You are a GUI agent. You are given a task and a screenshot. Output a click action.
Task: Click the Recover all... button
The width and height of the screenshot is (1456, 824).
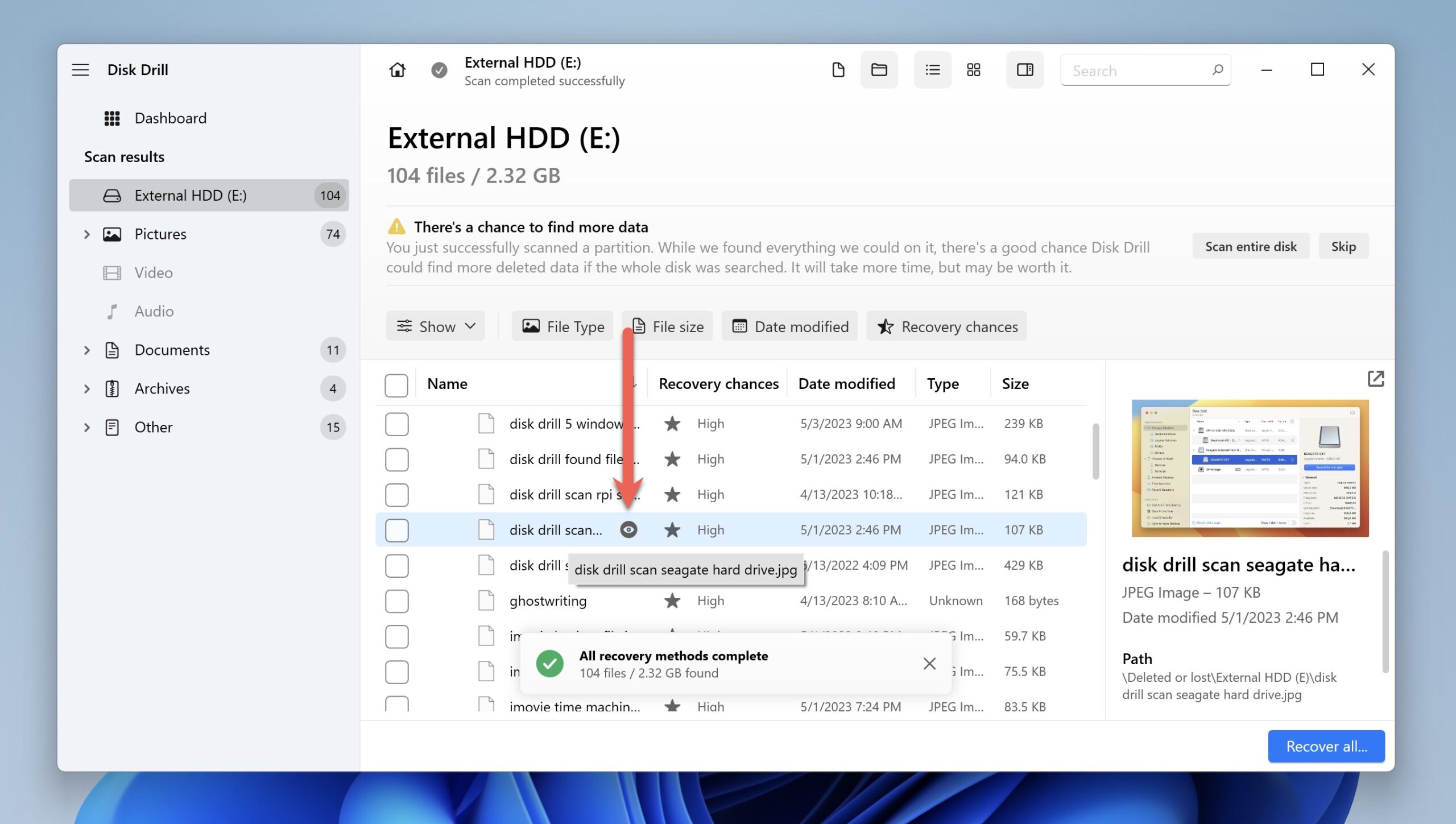[x=1326, y=746]
